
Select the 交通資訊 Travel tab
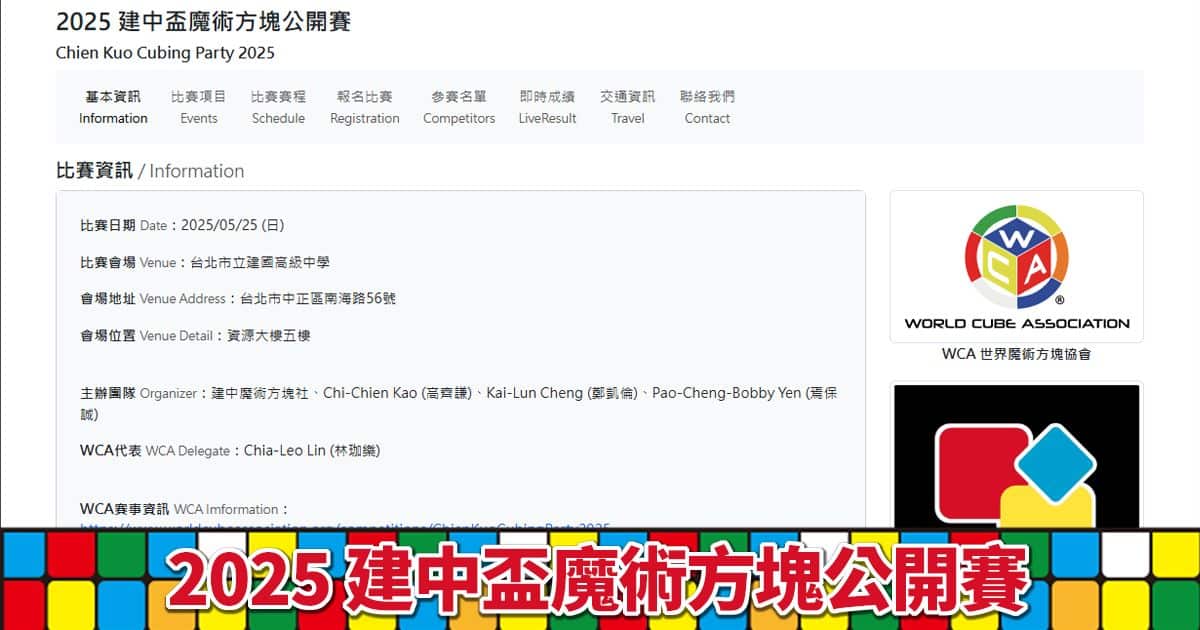coord(628,107)
